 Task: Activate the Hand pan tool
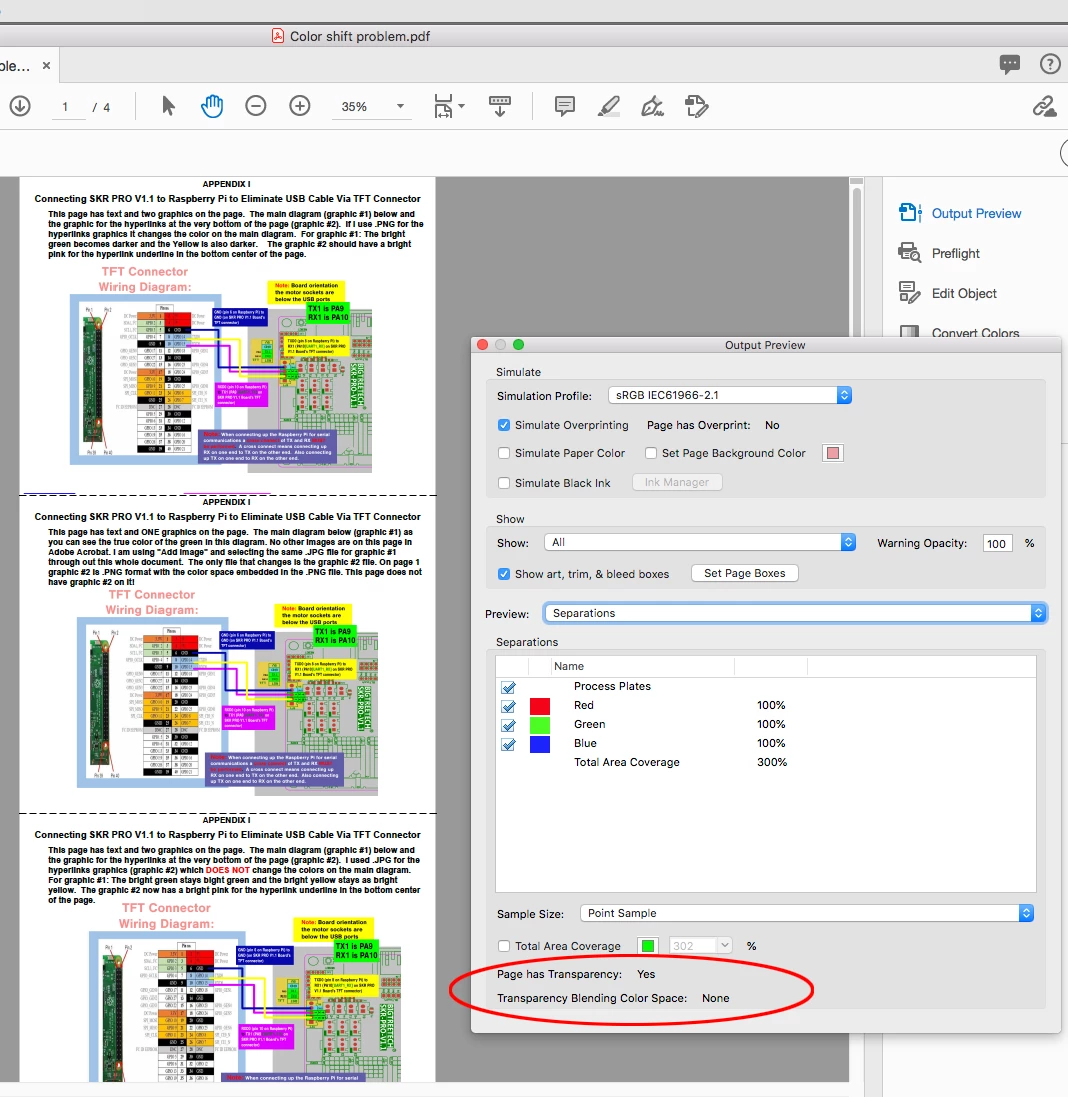tap(212, 106)
